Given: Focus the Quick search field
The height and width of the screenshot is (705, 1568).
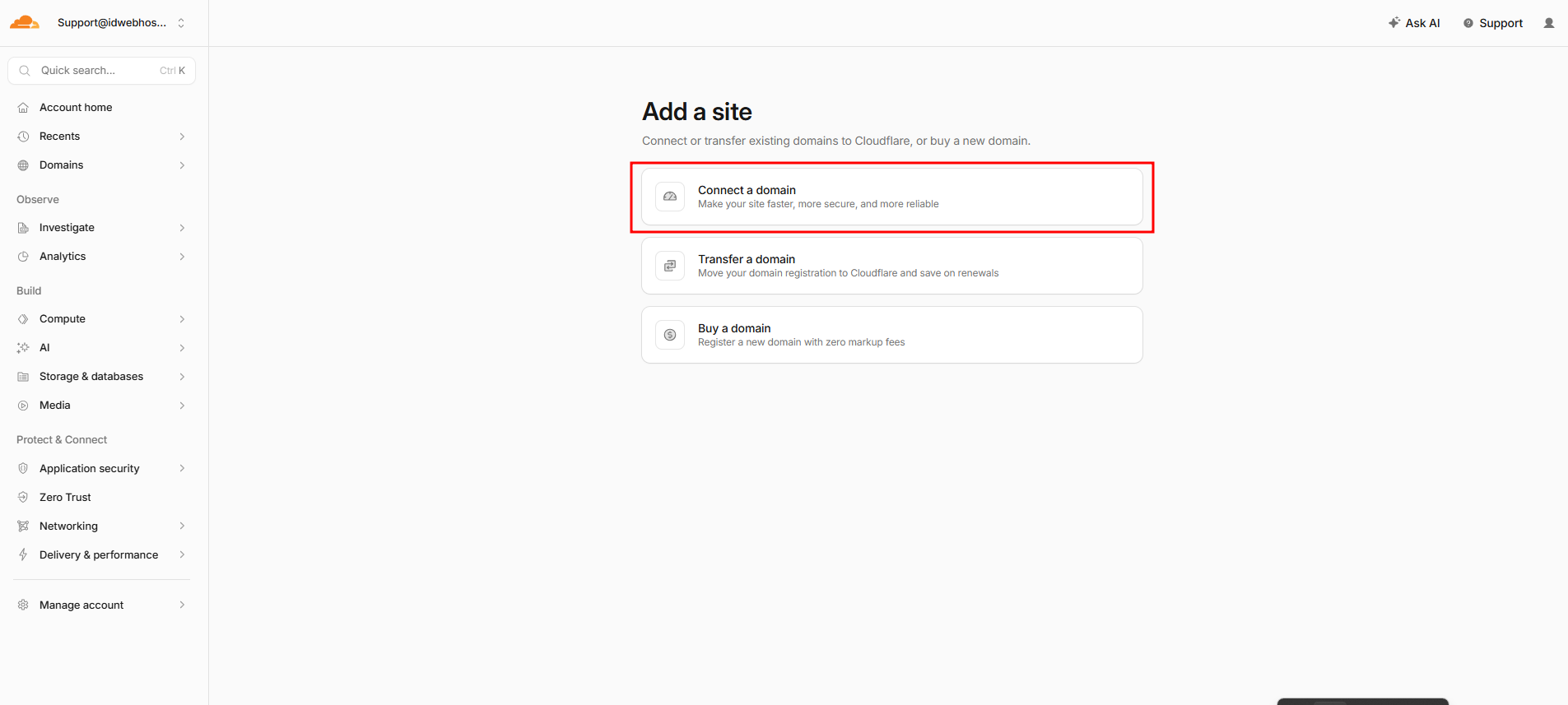Looking at the screenshot, I should coord(101,71).
